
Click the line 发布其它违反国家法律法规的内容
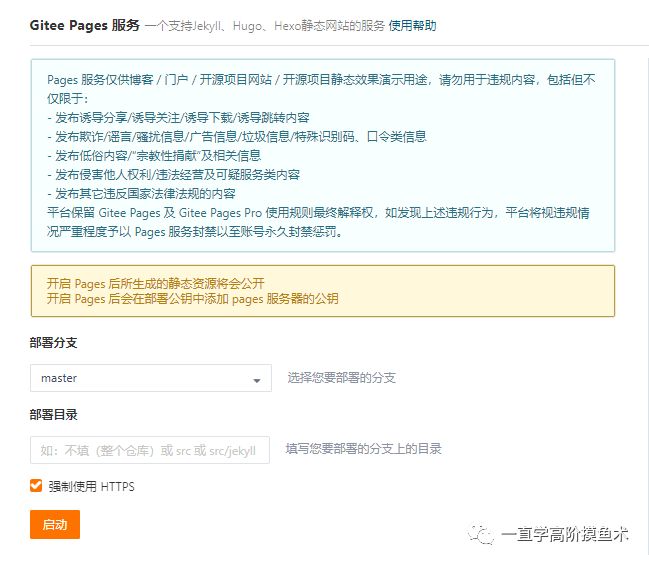pyautogui.click(x=142, y=193)
